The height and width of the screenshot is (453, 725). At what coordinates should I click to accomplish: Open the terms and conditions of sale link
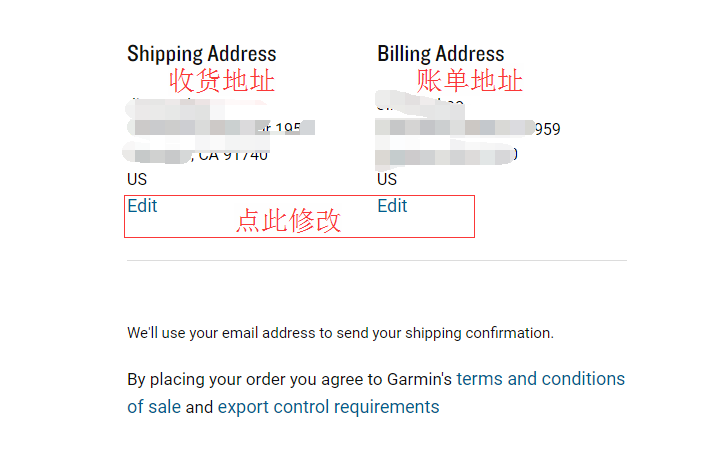click(540, 380)
